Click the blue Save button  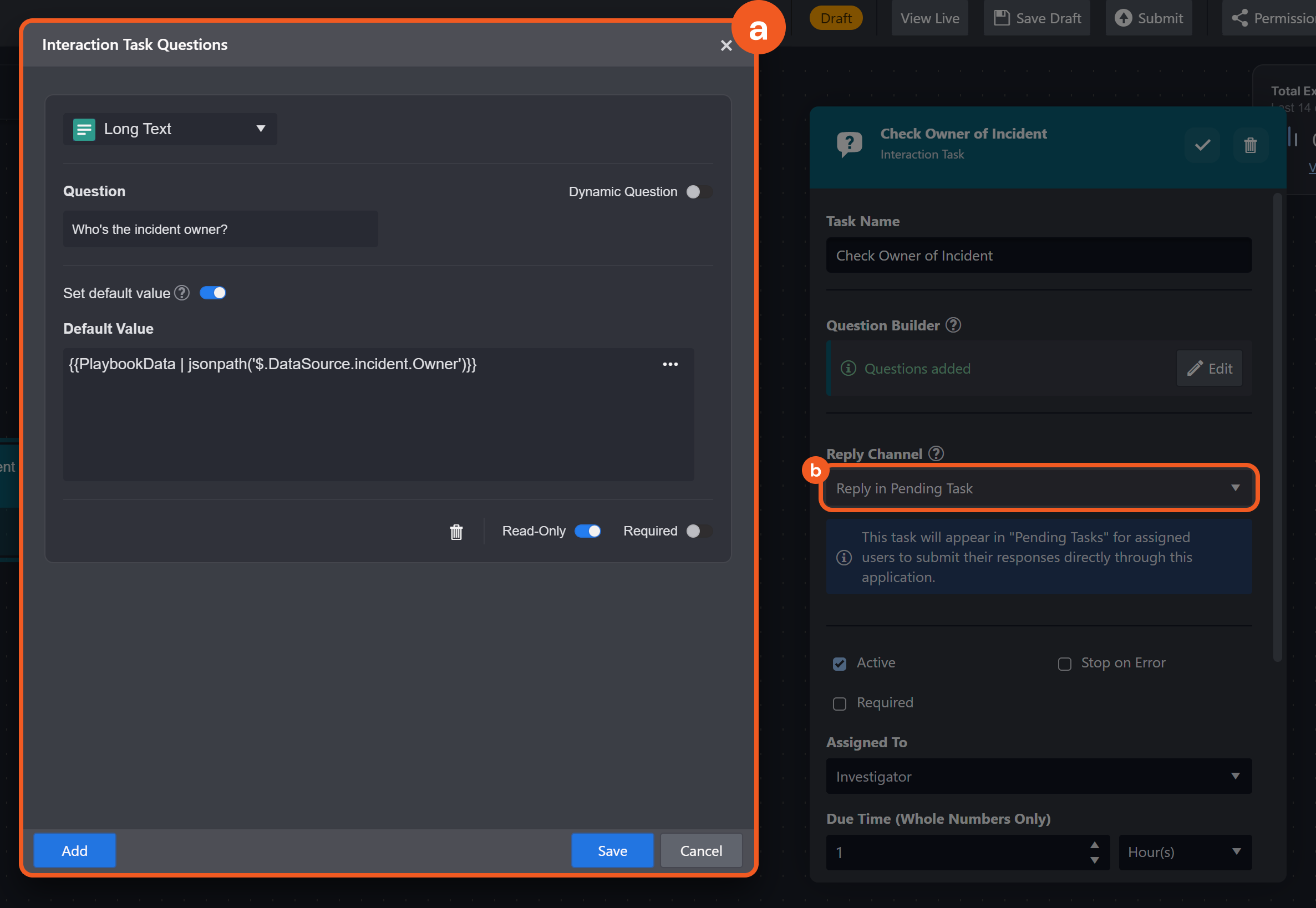click(x=612, y=850)
